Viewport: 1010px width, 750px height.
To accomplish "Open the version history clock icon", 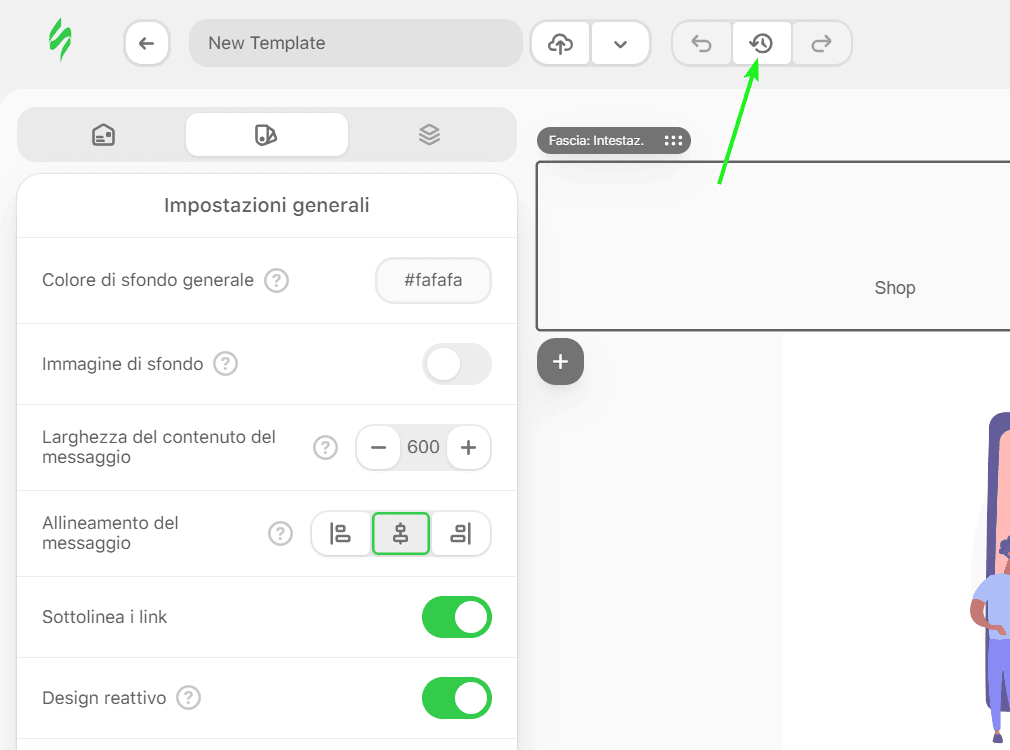I will tap(762, 44).
